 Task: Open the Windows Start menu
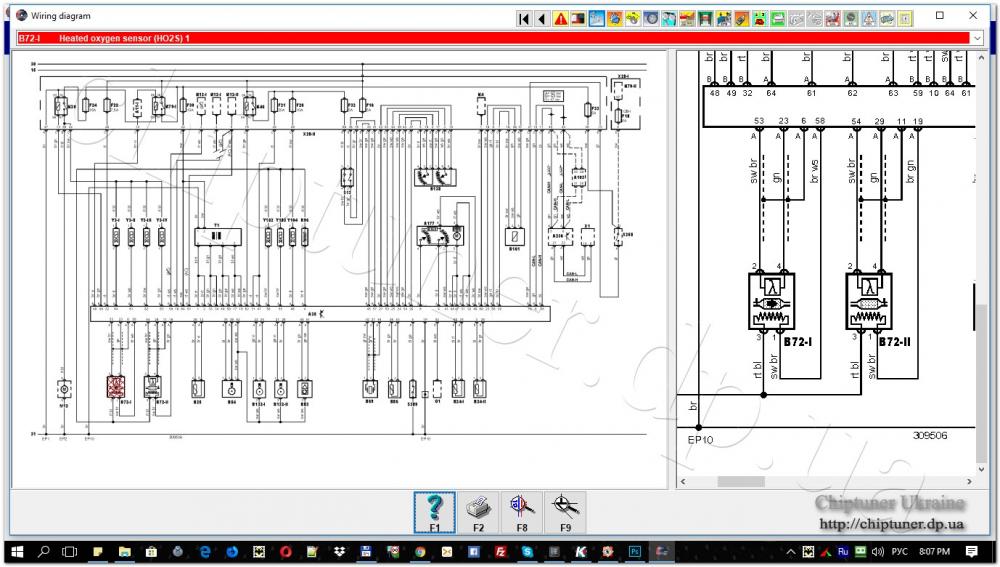coord(17,552)
